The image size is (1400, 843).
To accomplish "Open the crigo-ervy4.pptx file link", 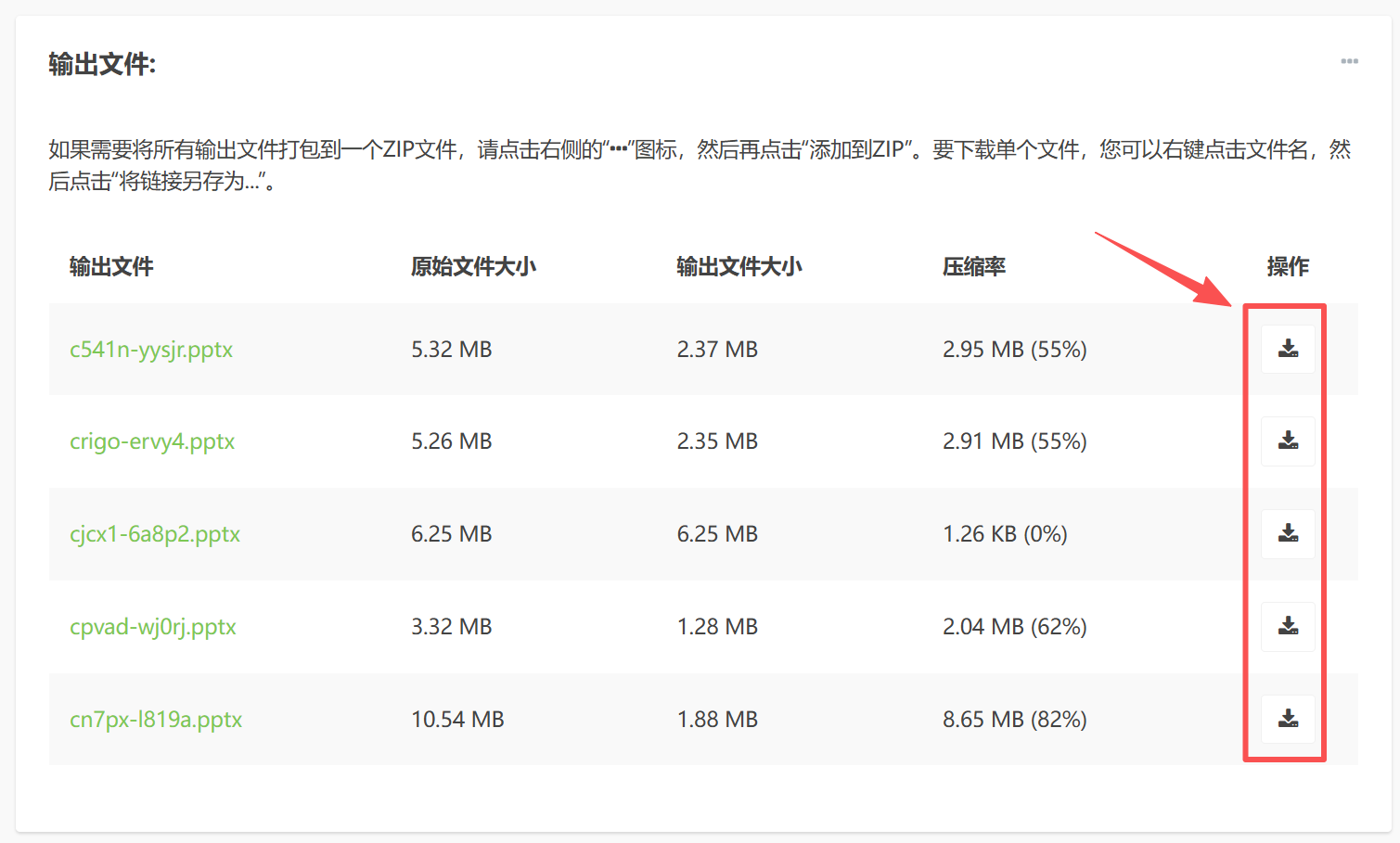I will [152, 442].
